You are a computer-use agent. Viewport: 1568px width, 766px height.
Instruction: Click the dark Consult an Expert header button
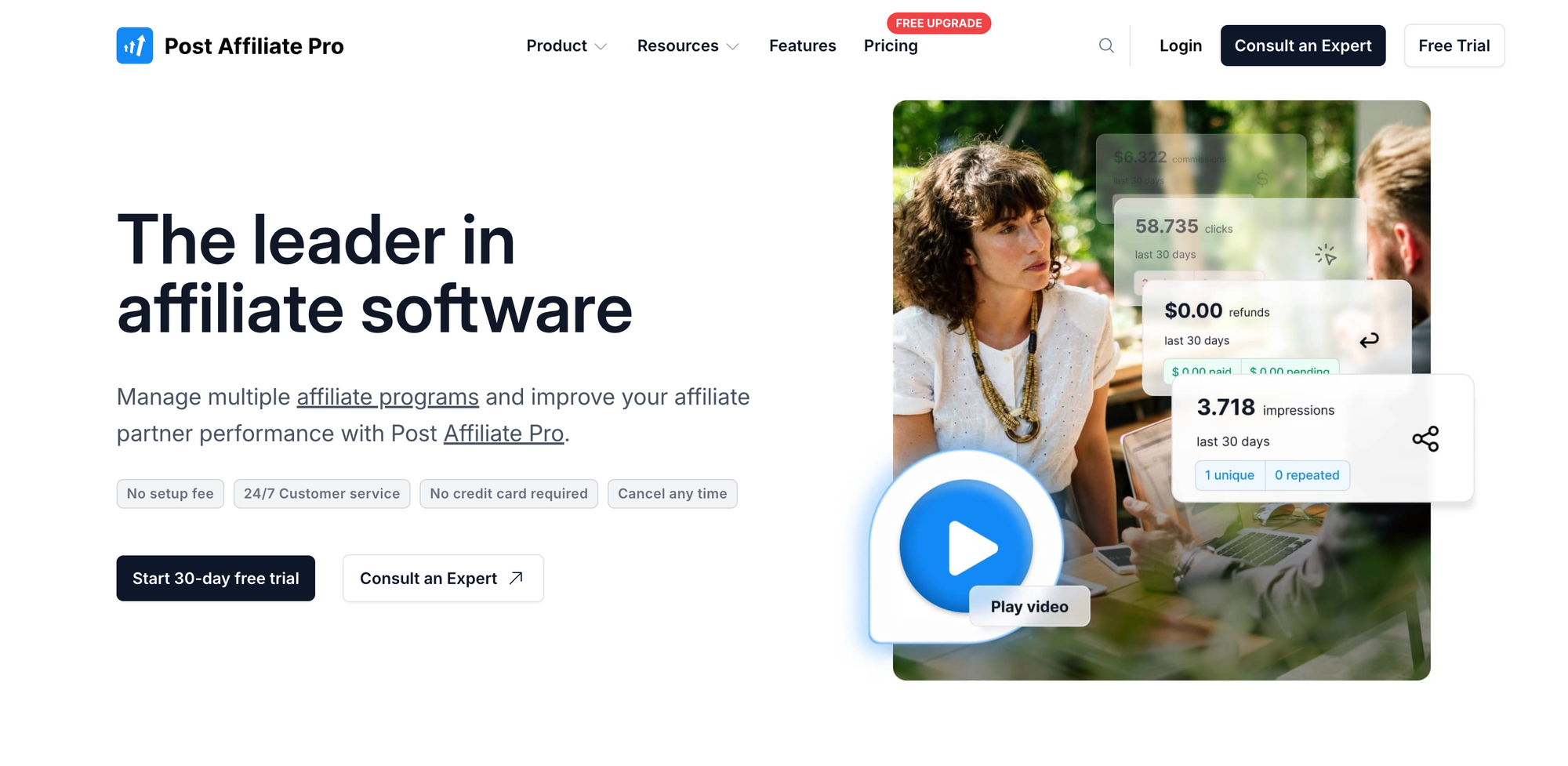tap(1302, 45)
